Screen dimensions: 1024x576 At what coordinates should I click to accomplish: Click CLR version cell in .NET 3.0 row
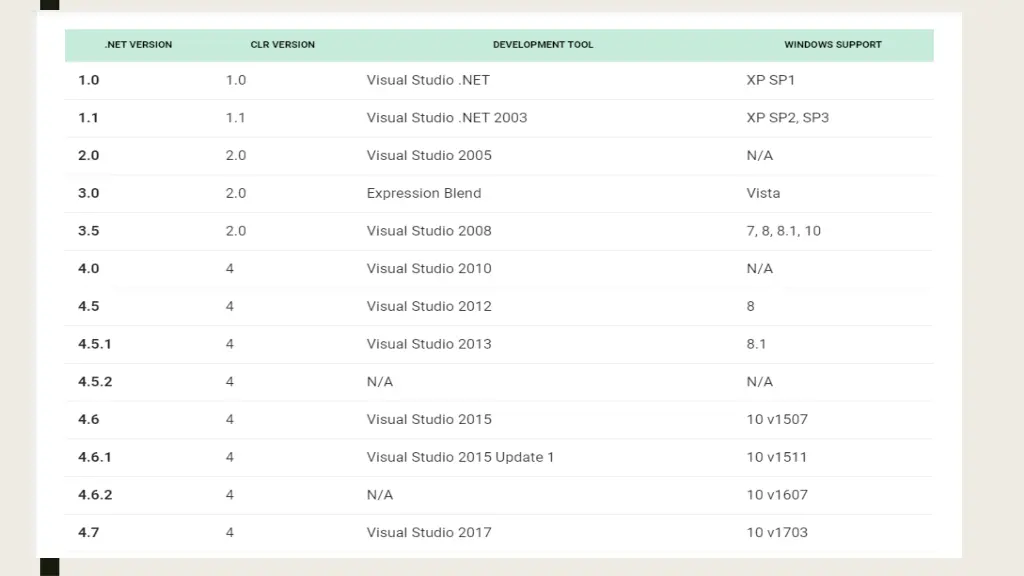[x=236, y=193]
